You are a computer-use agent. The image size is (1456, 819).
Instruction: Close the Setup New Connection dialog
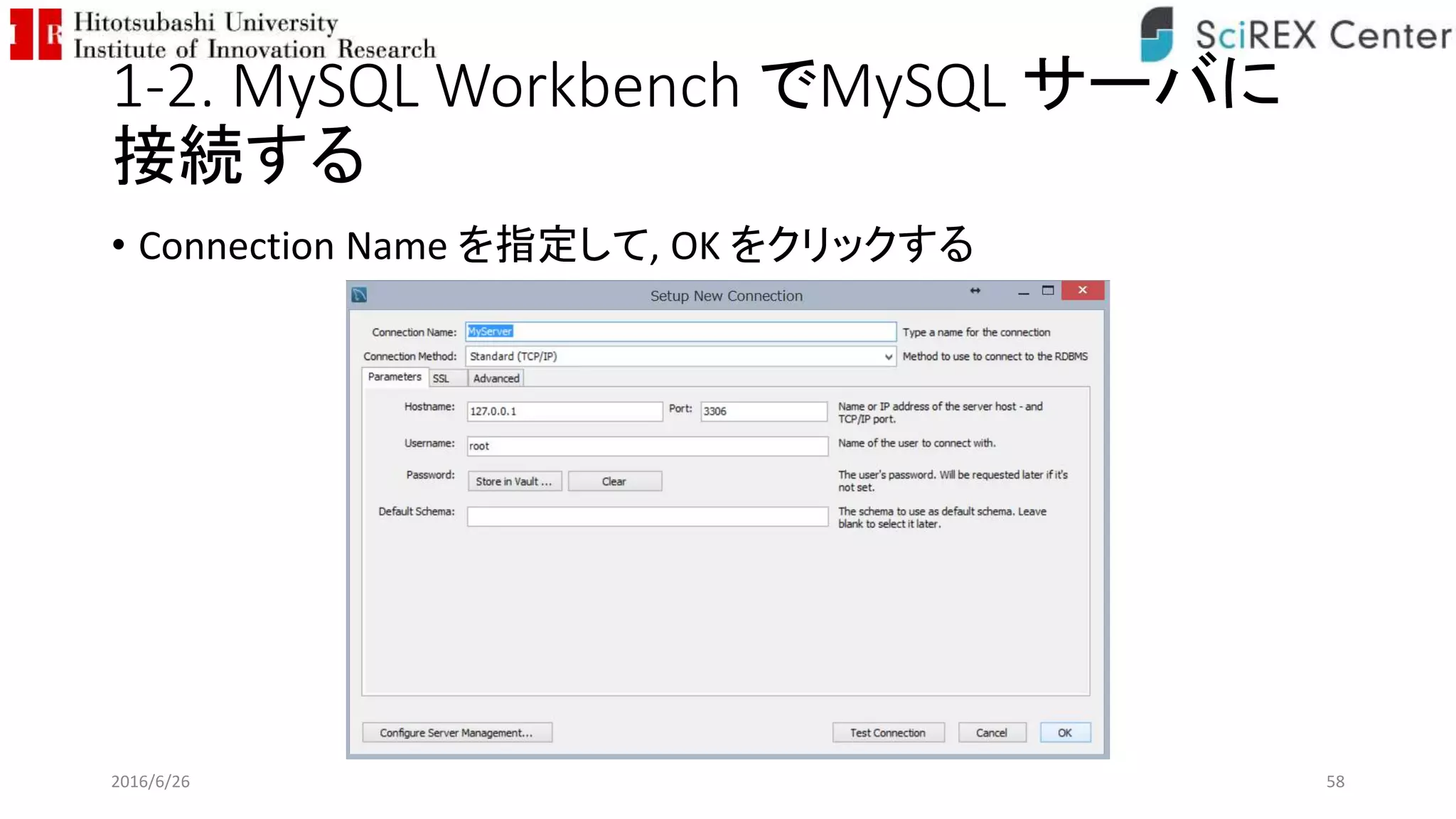pos(1083,290)
